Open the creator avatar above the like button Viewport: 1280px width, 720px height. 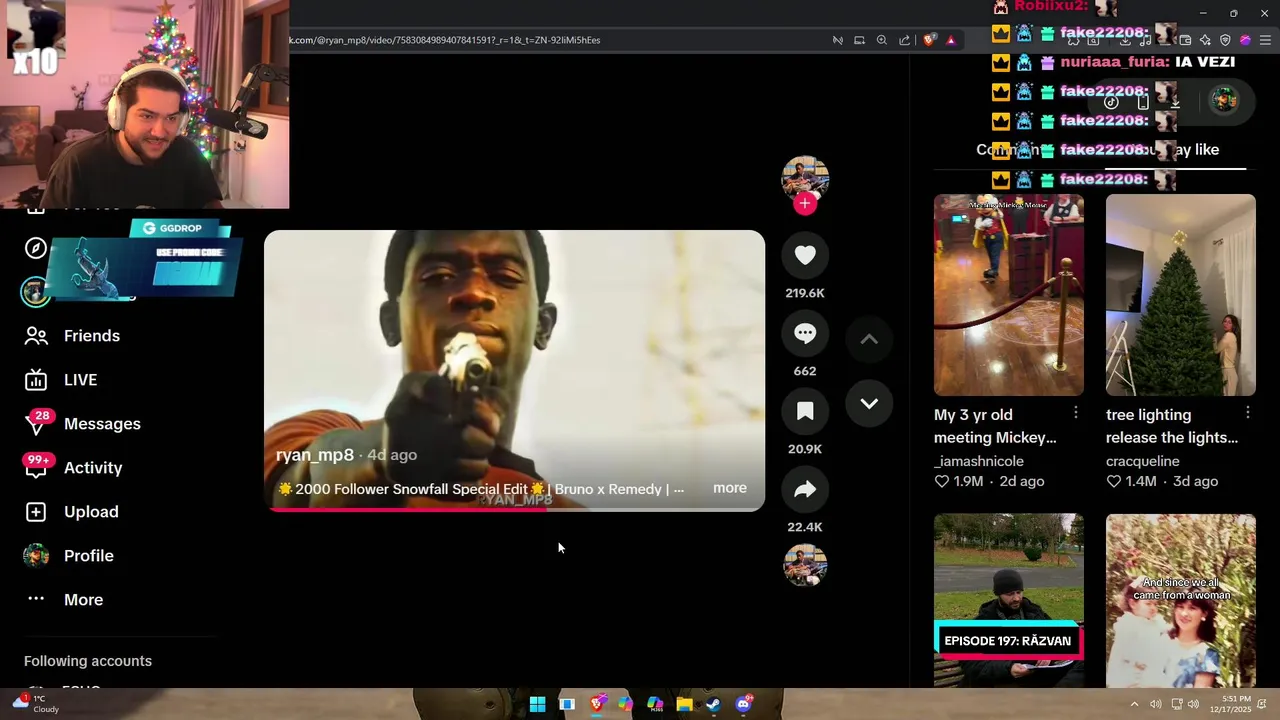tap(805, 178)
